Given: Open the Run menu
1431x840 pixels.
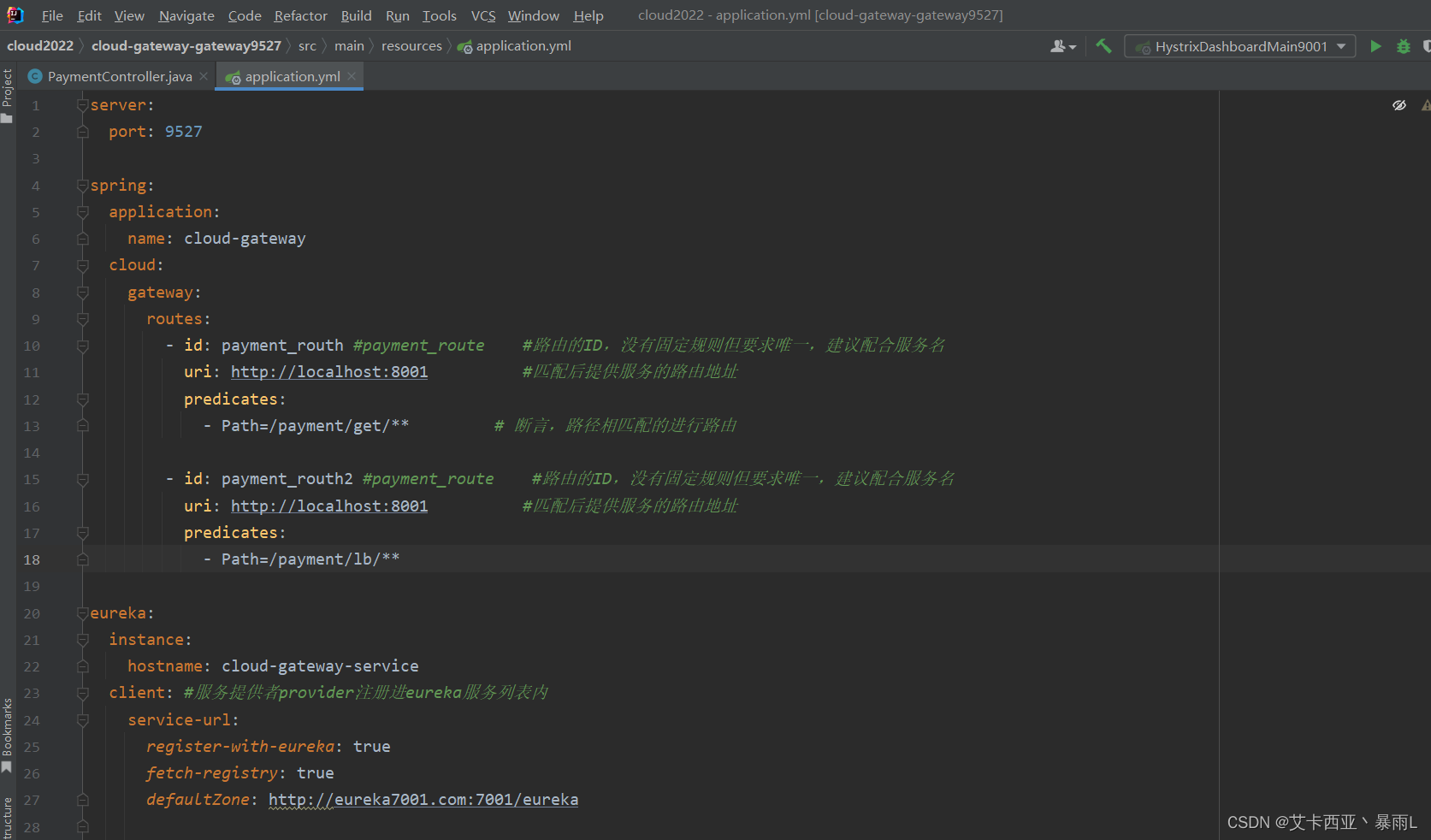Looking at the screenshot, I should pos(398,15).
